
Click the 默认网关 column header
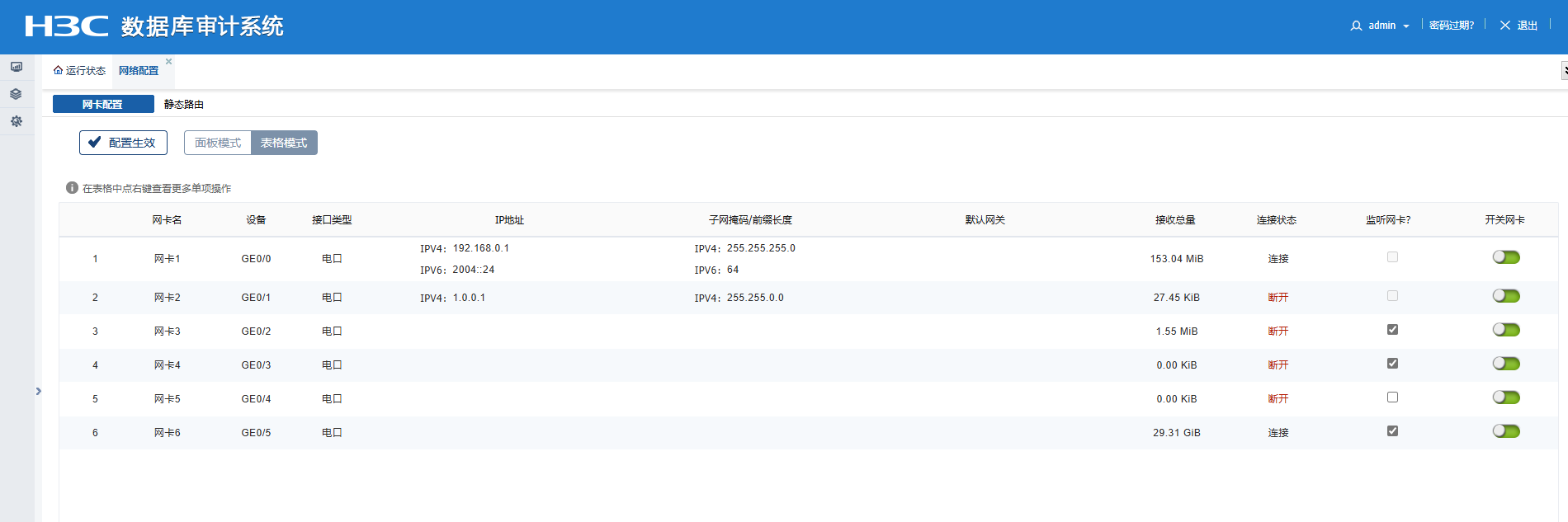[985, 220]
